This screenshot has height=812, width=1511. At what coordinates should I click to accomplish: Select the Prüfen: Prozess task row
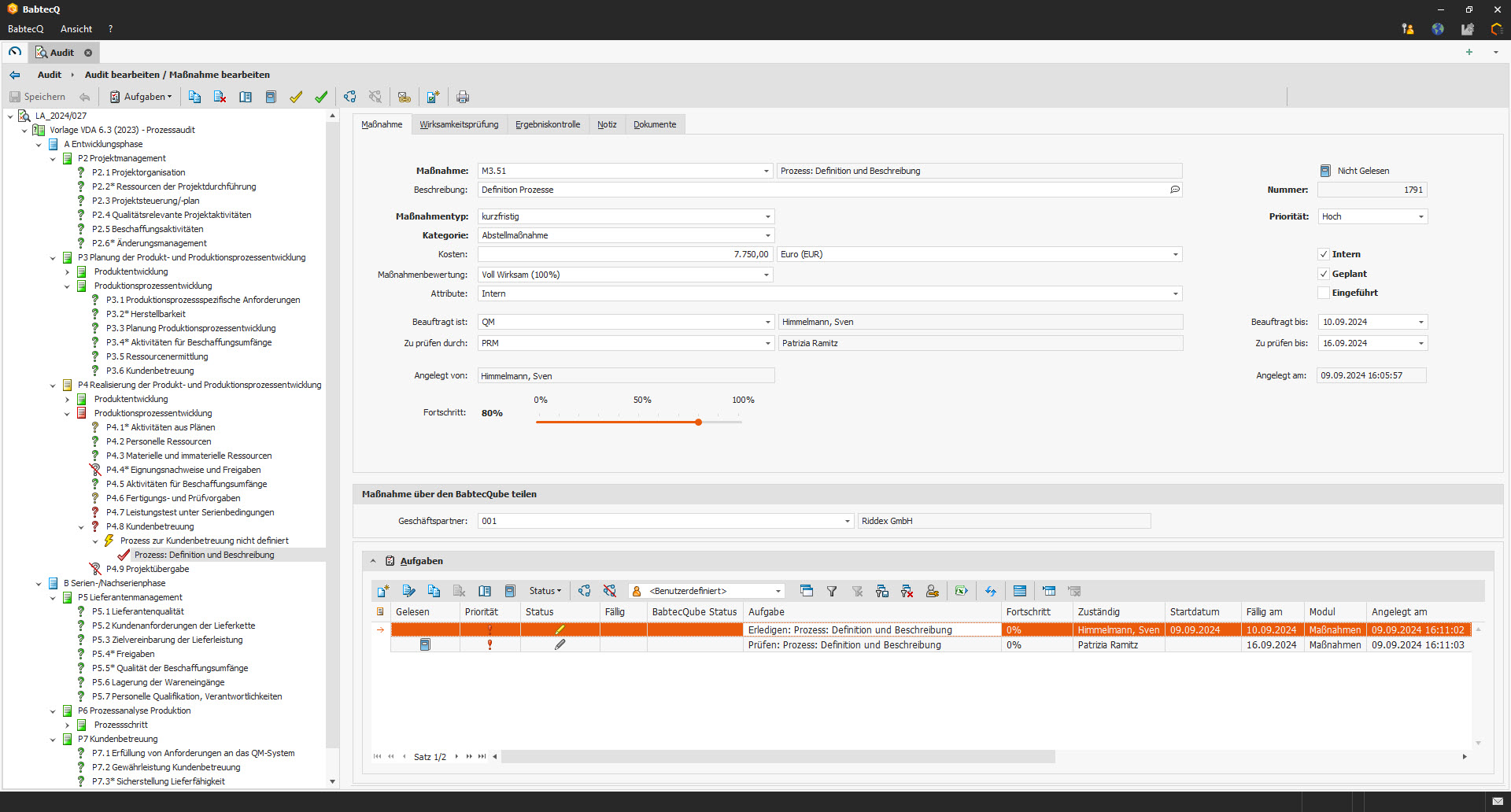pyautogui.click(x=931, y=644)
